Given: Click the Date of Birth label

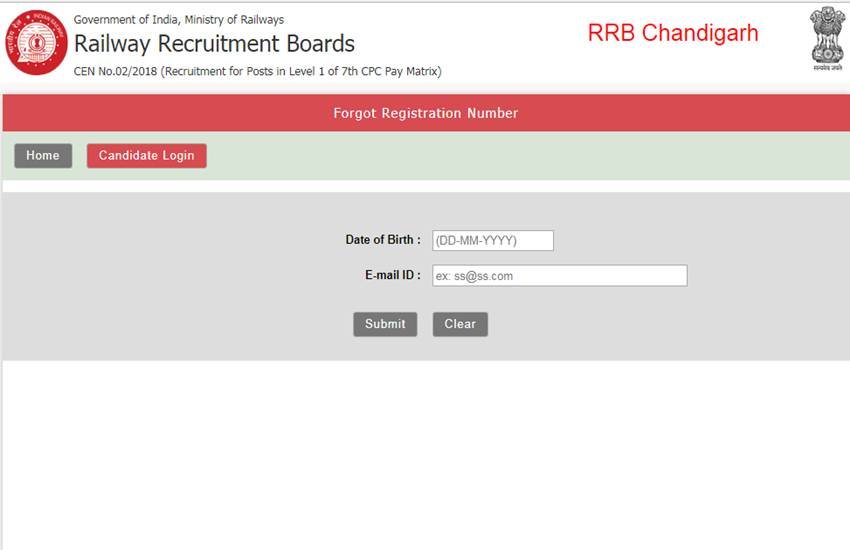Looking at the screenshot, I should click(382, 240).
